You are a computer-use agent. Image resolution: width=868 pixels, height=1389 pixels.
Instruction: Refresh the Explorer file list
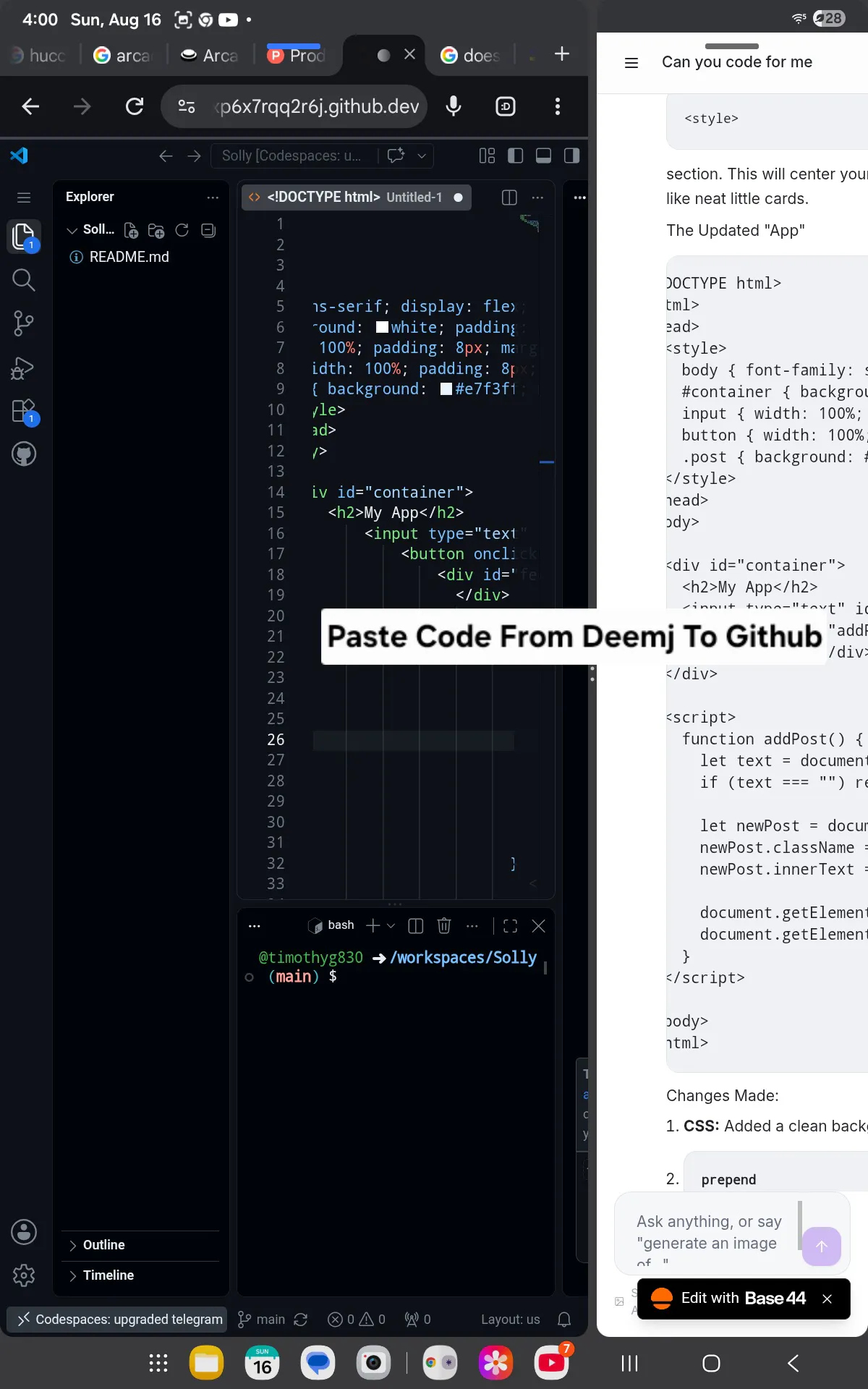[x=182, y=230]
